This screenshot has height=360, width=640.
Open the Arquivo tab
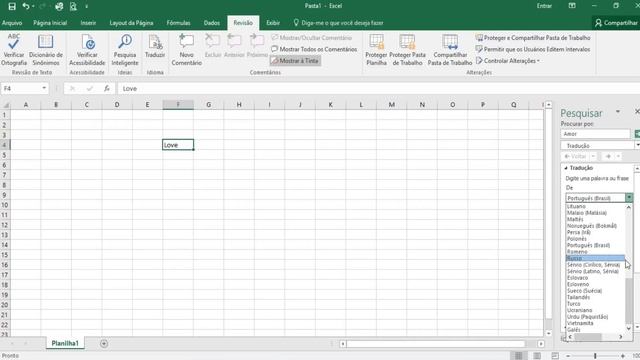point(12,23)
